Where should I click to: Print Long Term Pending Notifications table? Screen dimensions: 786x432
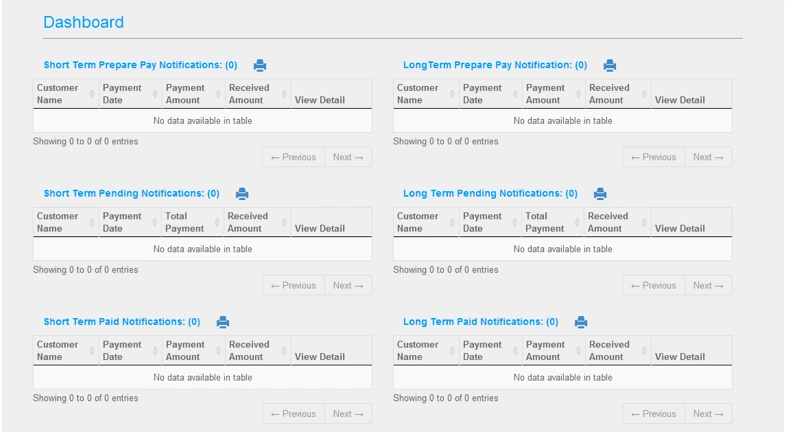click(600, 193)
